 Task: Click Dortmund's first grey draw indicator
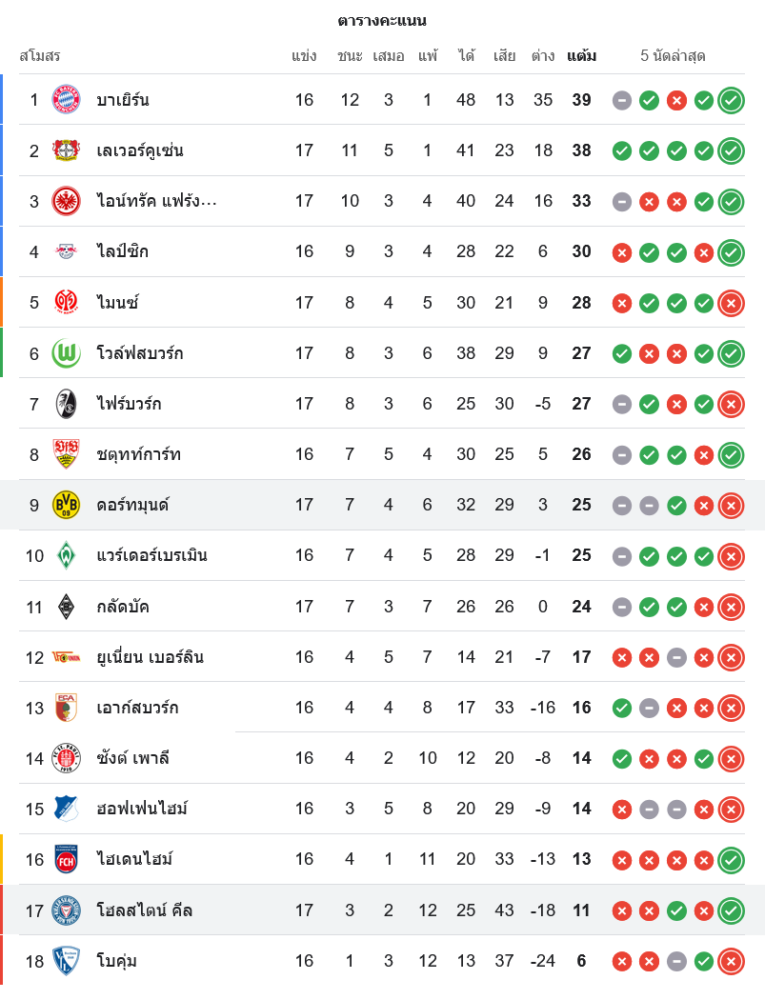(x=621, y=505)
